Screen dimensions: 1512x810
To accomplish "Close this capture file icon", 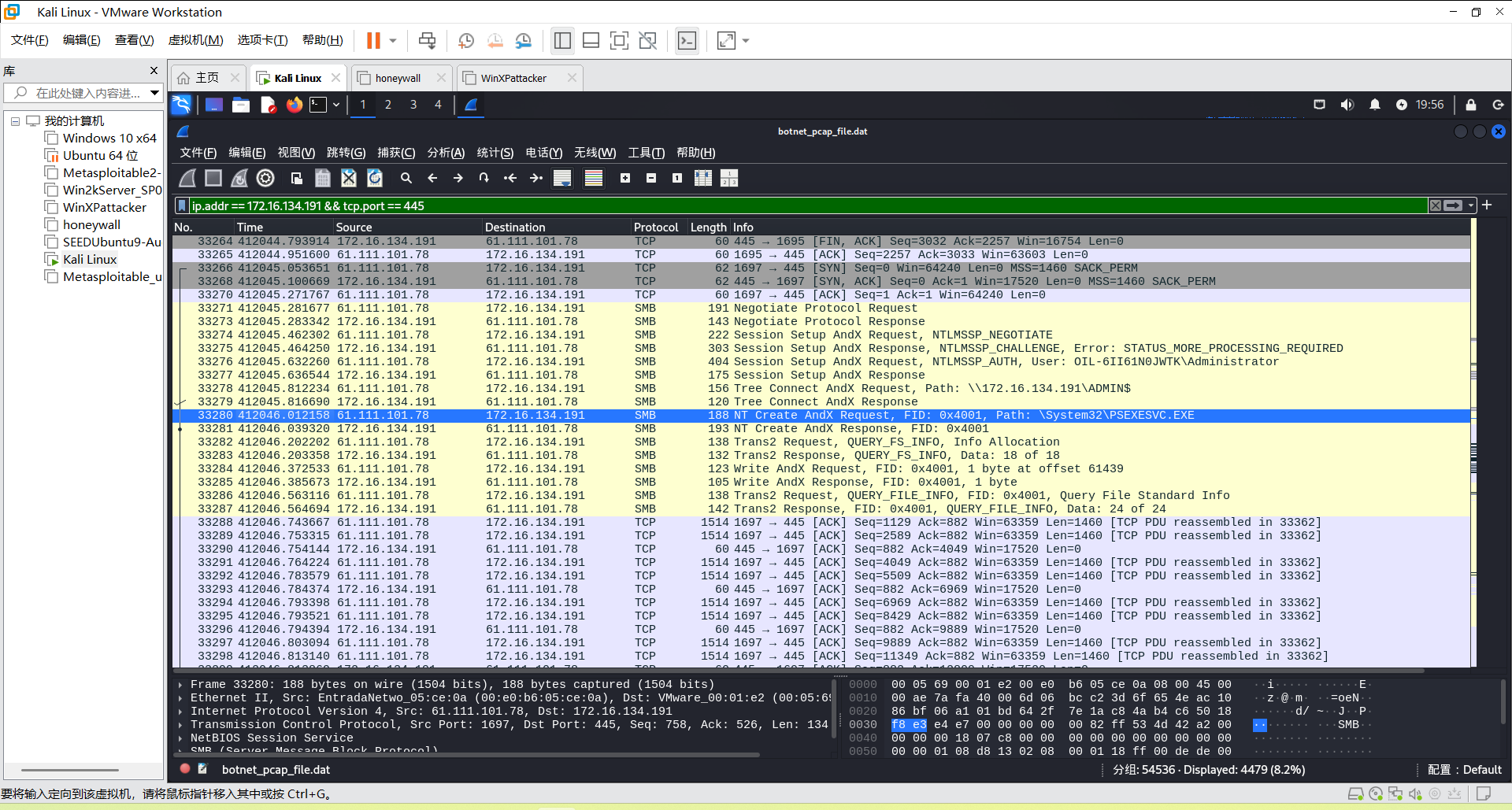I will (349, 178).
